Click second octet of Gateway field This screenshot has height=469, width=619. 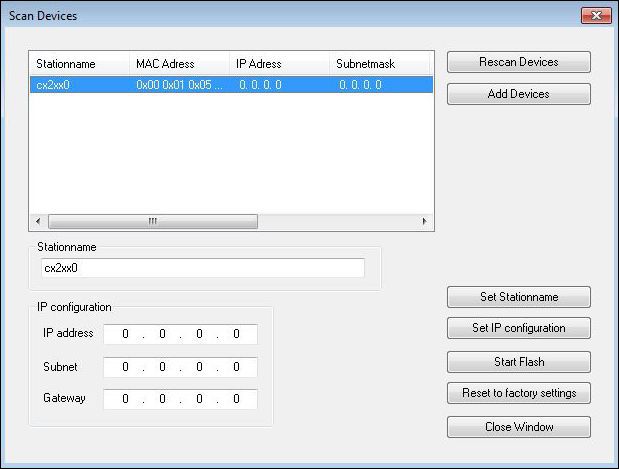click(x=162, y=399)
